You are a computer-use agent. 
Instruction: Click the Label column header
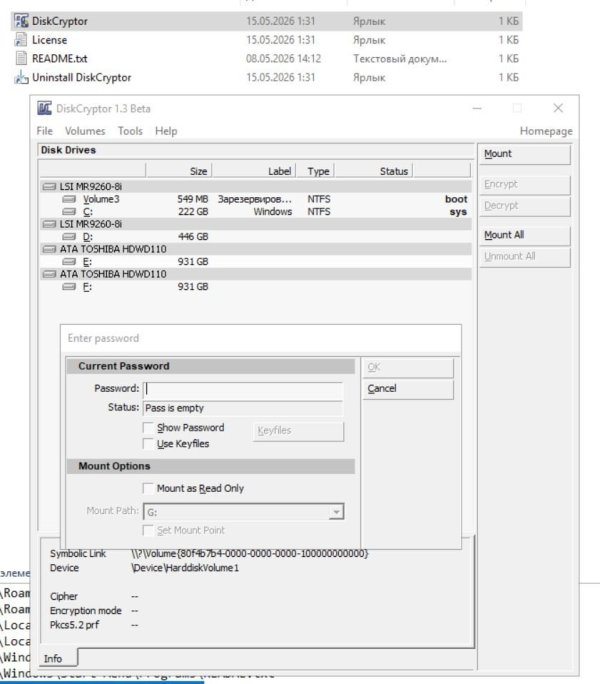254,171
